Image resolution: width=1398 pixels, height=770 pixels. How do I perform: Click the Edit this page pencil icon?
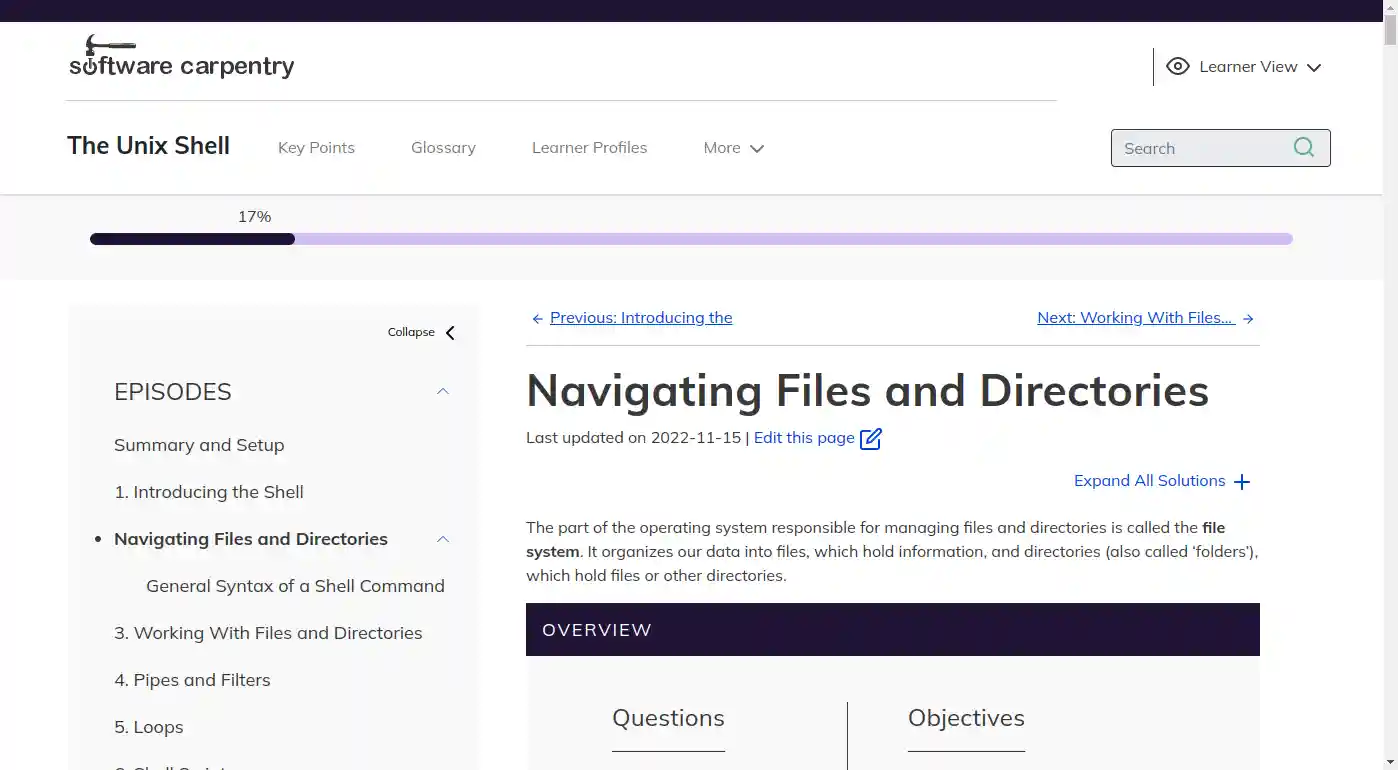tap(871, 438)
